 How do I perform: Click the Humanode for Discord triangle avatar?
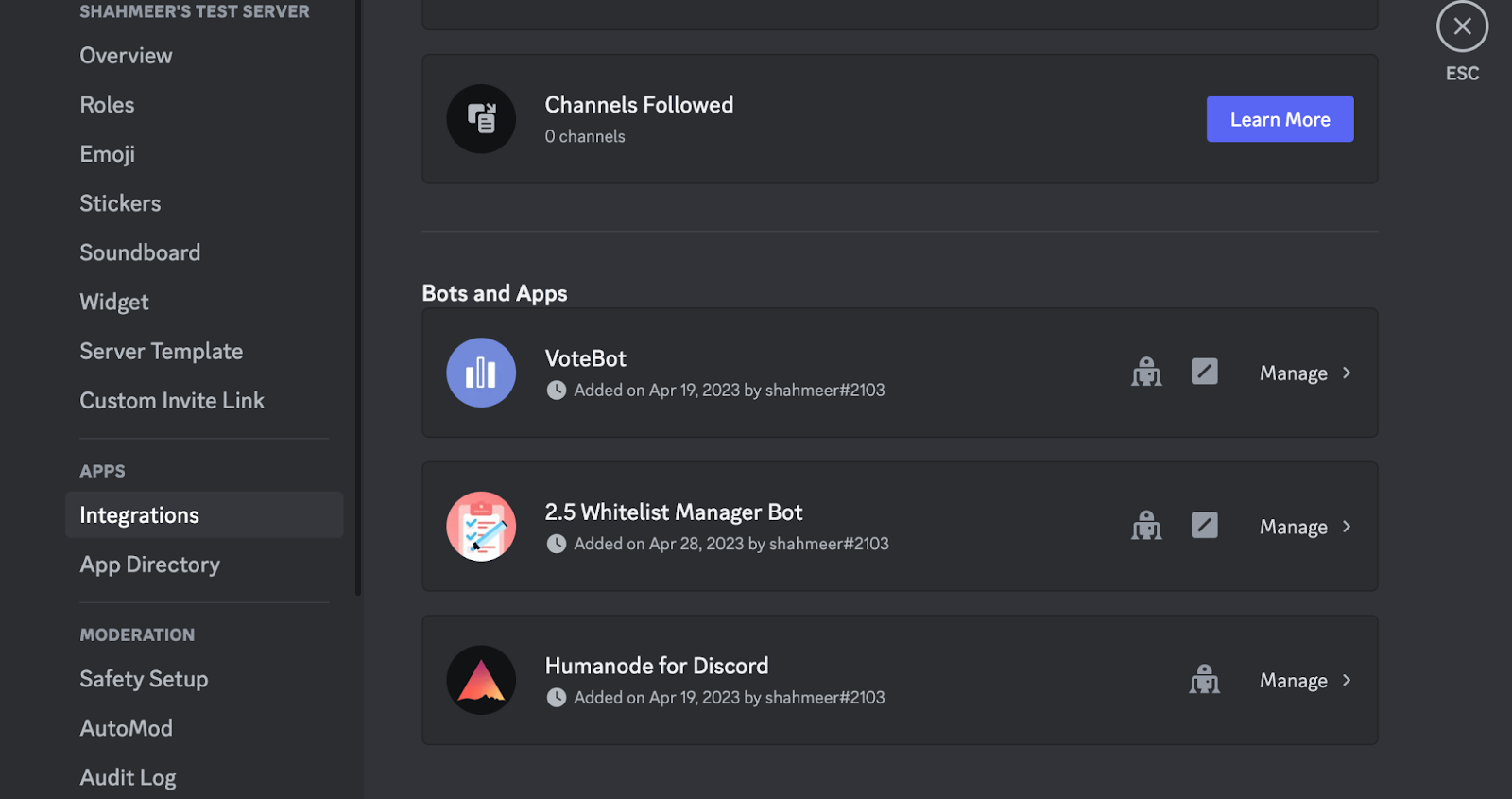click(481, 680)
